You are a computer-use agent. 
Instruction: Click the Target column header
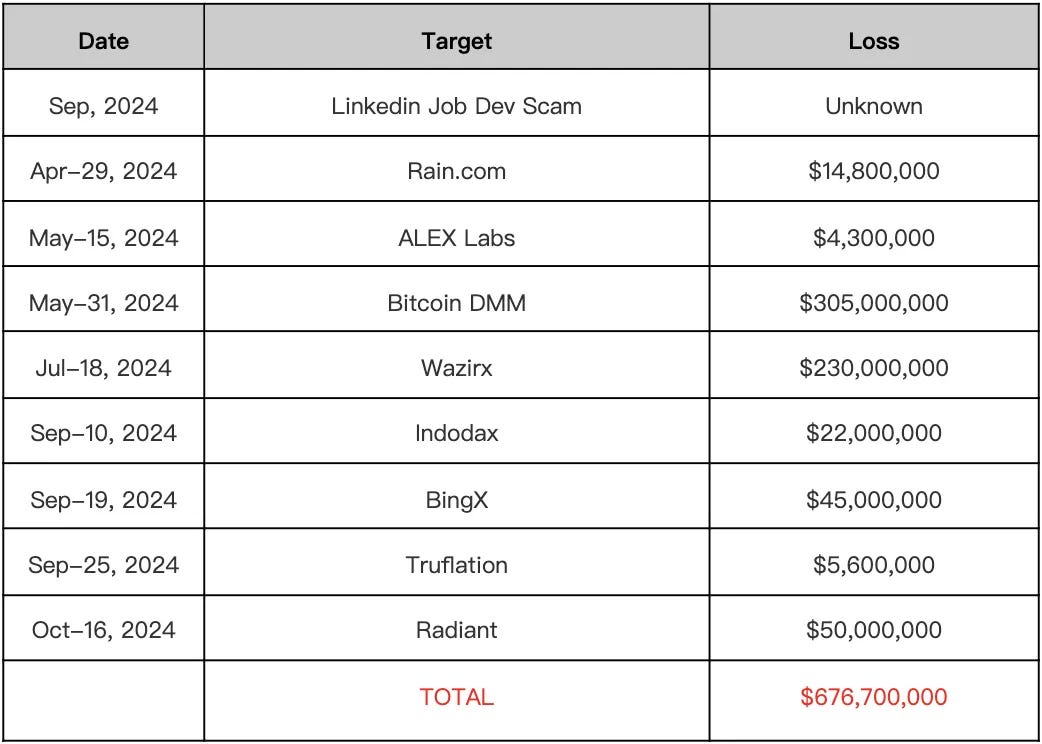click(x=456, y=41)
